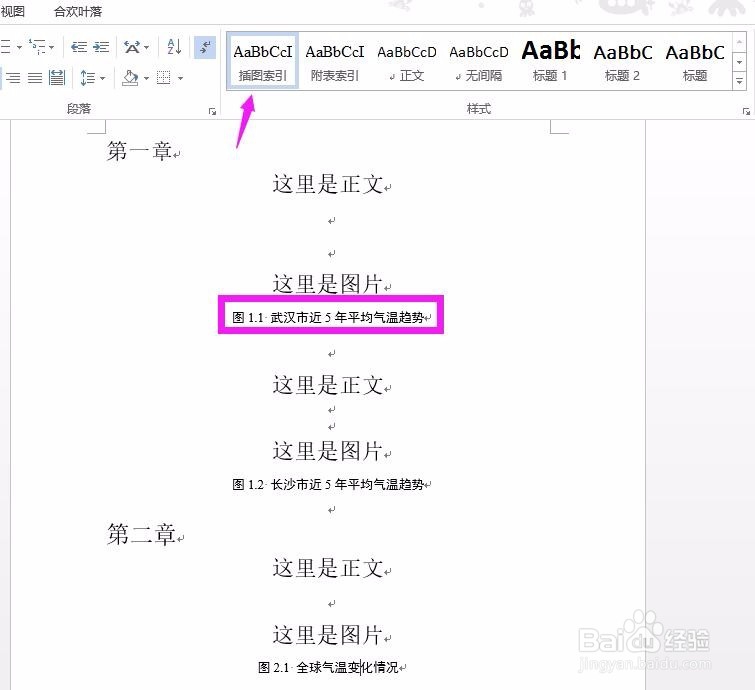Click the multilevel list icon

[x=37, y=47]
